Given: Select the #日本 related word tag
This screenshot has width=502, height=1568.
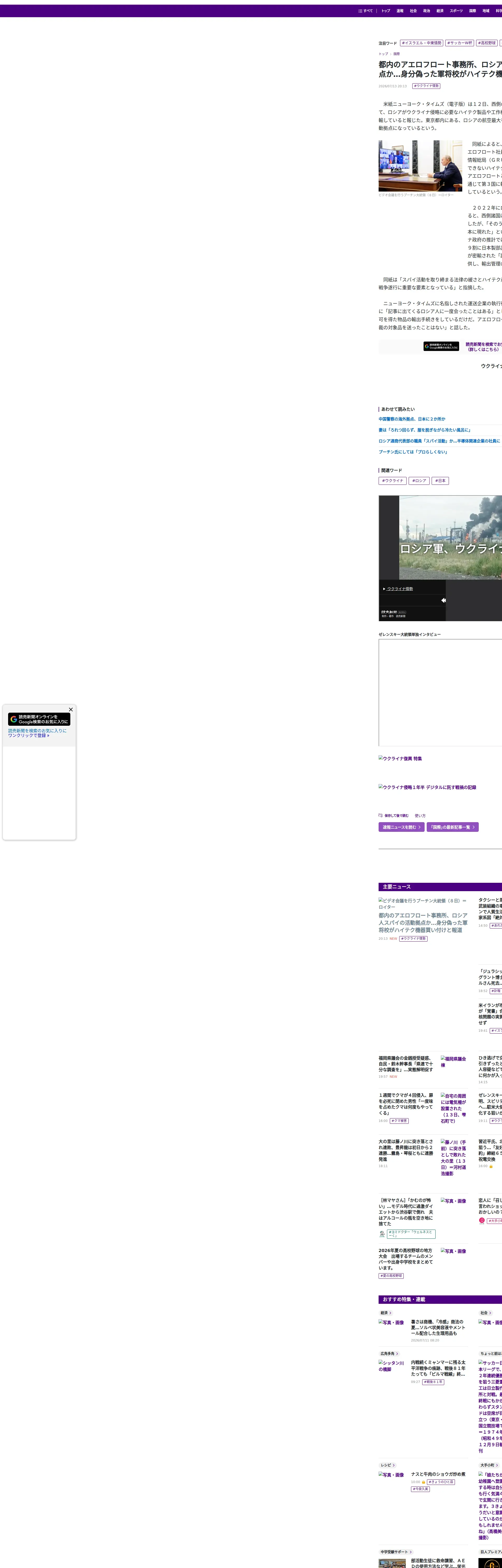Looking at the screenshot, I should pyautogui.click(x=441, y=481).
